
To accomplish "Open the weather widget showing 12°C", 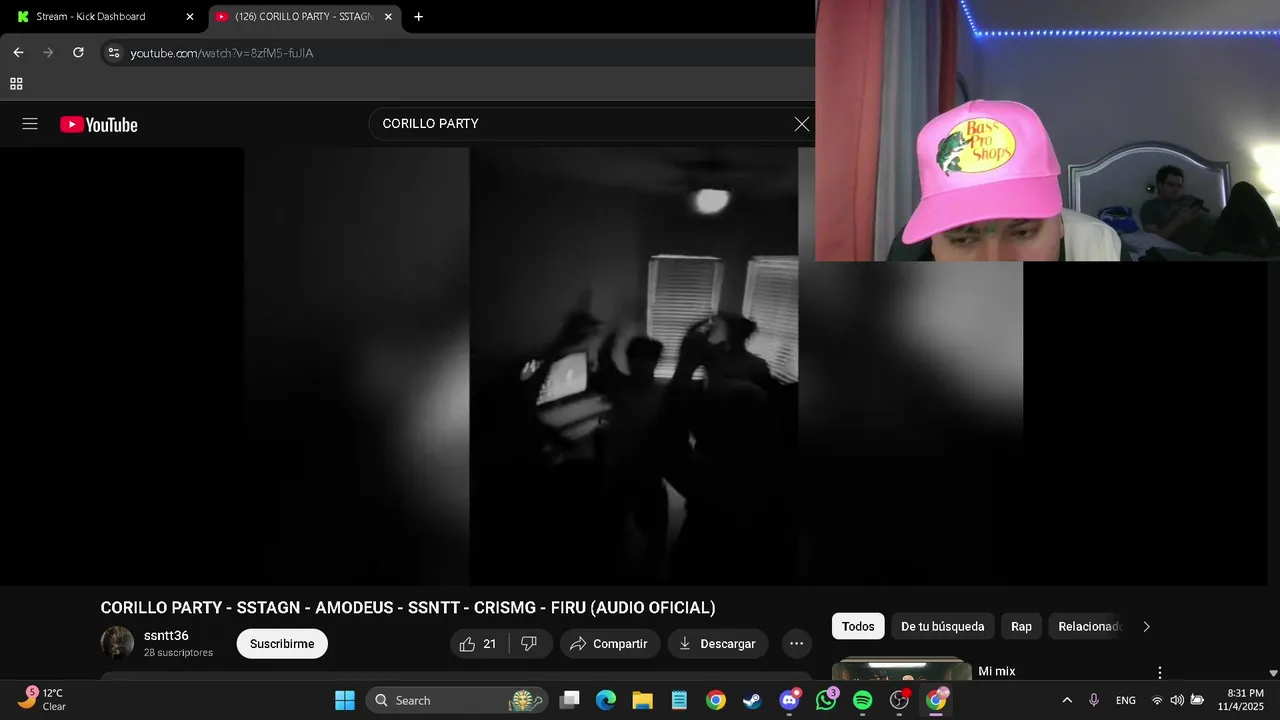I will tap(42, 700).
